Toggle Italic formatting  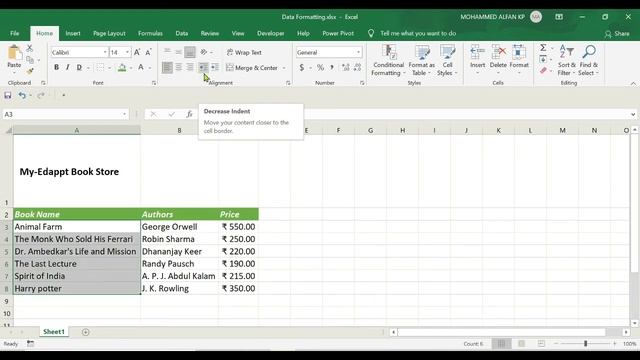coord(67,67)
